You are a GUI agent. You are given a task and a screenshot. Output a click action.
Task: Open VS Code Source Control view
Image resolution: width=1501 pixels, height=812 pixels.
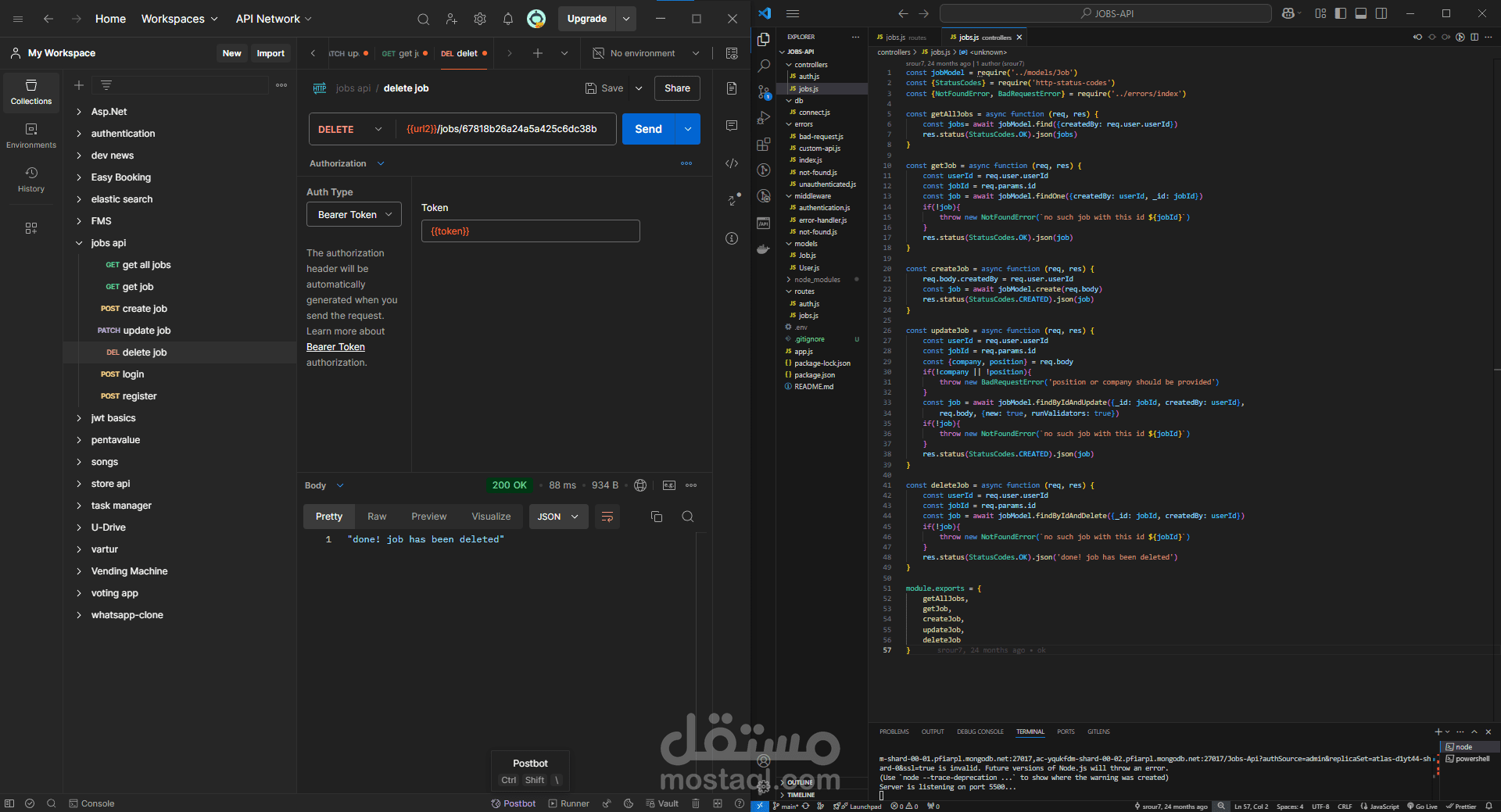tap(764, 92)
